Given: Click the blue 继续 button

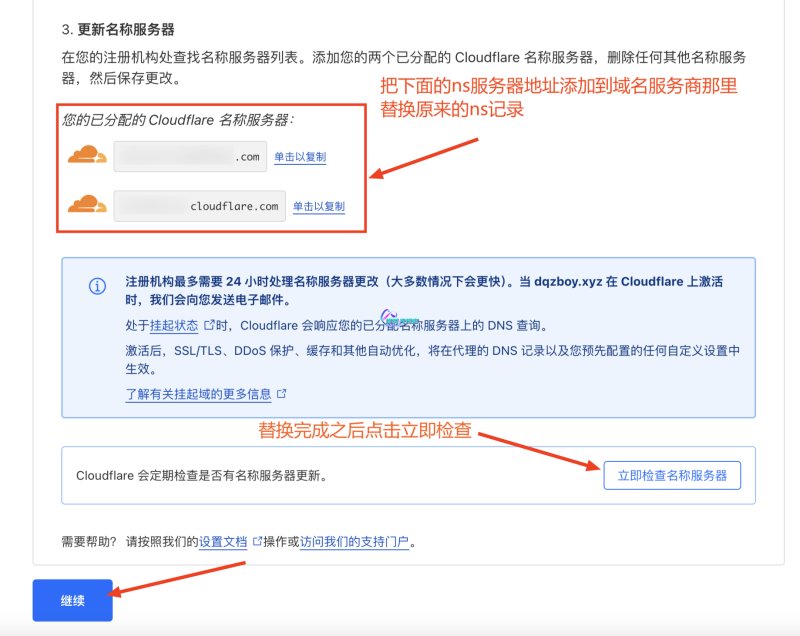Looking at the screenshot, I should click(72, 600).
